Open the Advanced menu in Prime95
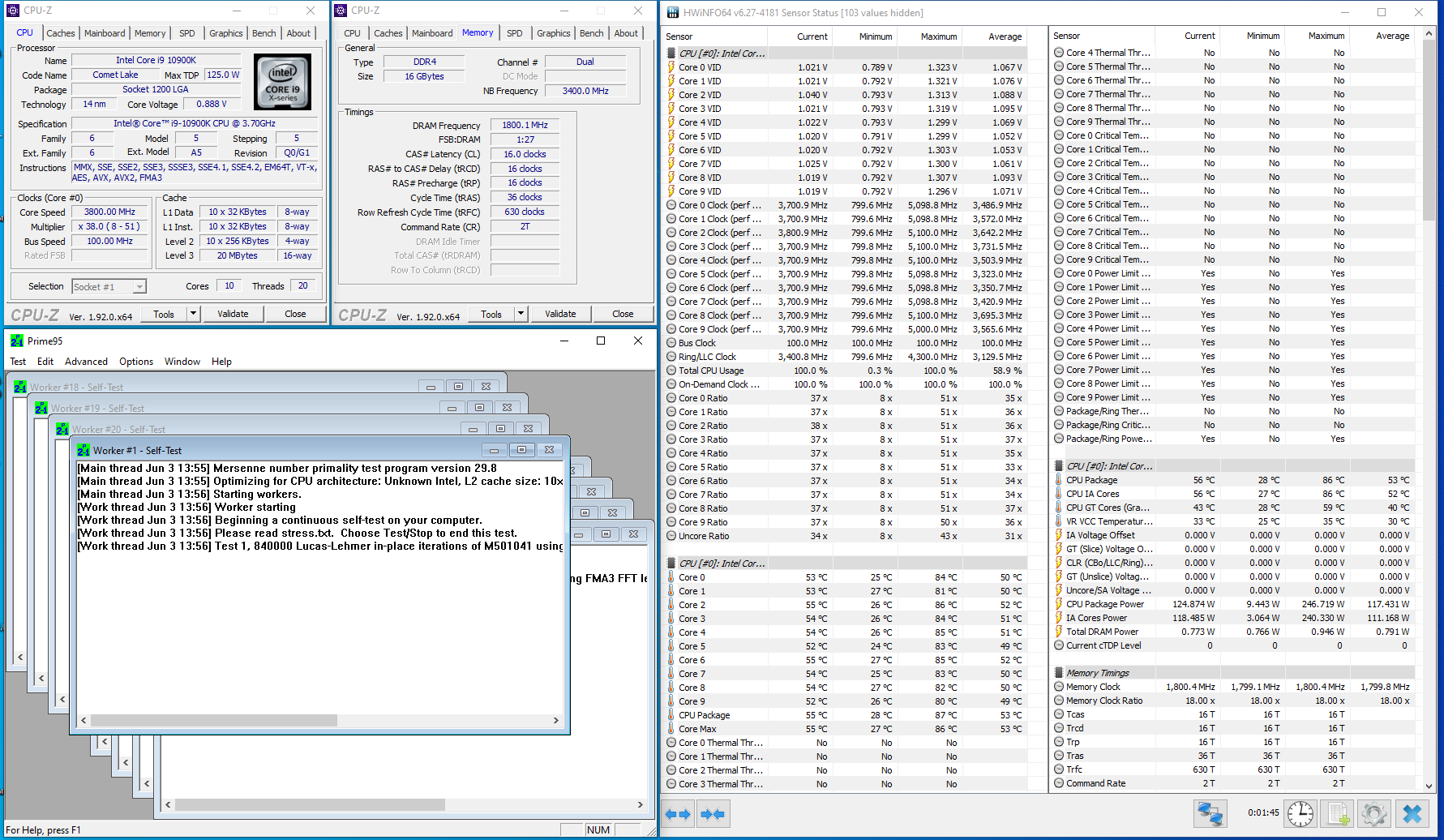This screenshot has height=840, width=1444. click(x=86, y=362)
